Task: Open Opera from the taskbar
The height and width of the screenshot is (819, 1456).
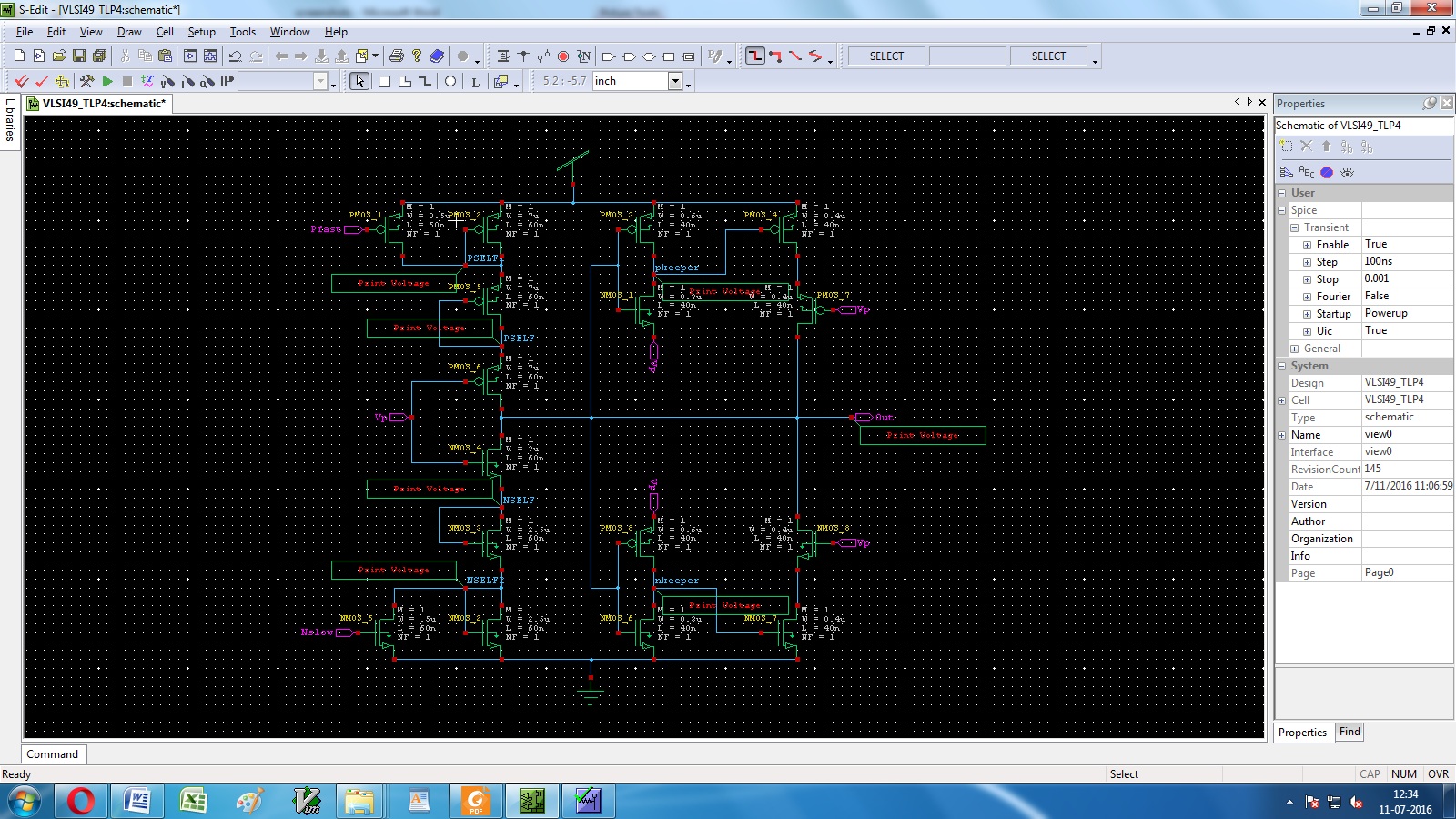Action: (x=80, y=801)
